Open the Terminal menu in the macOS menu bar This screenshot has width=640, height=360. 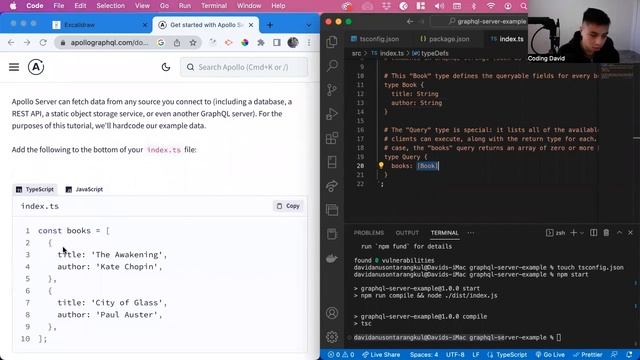click(214, 6)
